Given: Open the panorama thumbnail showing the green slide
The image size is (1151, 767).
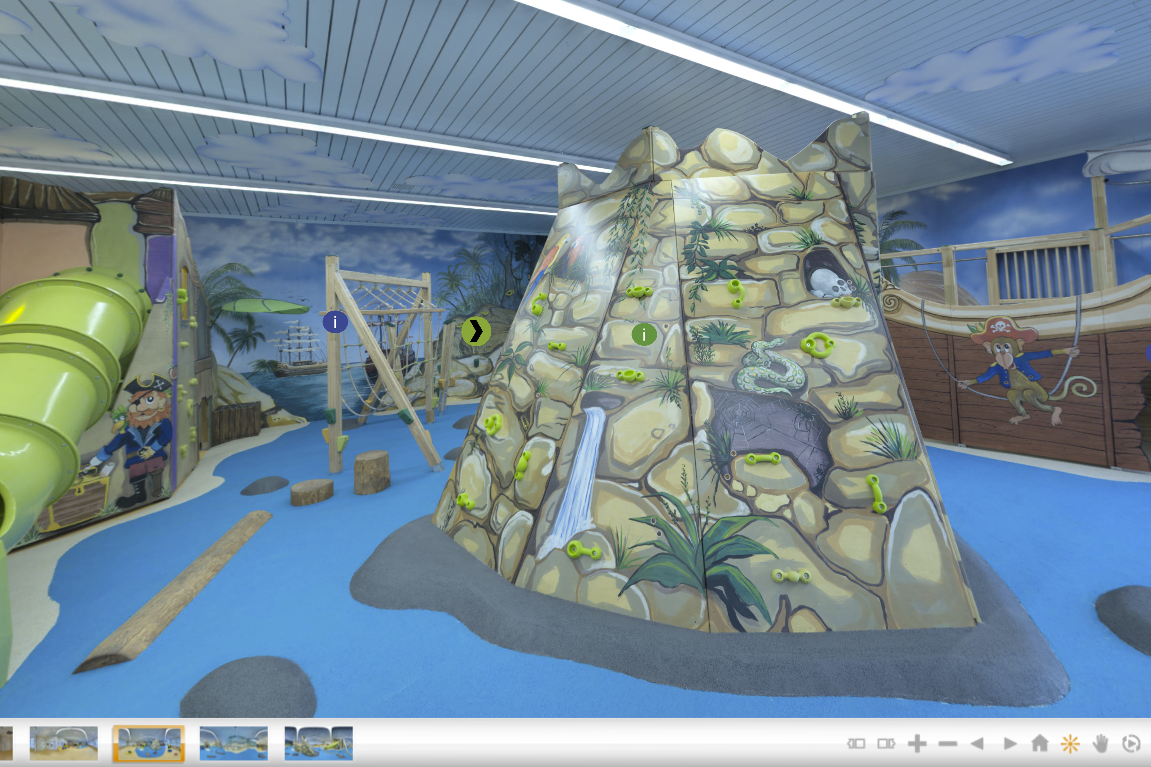Looking at the screenshot, I should click(x=319, y=744).
